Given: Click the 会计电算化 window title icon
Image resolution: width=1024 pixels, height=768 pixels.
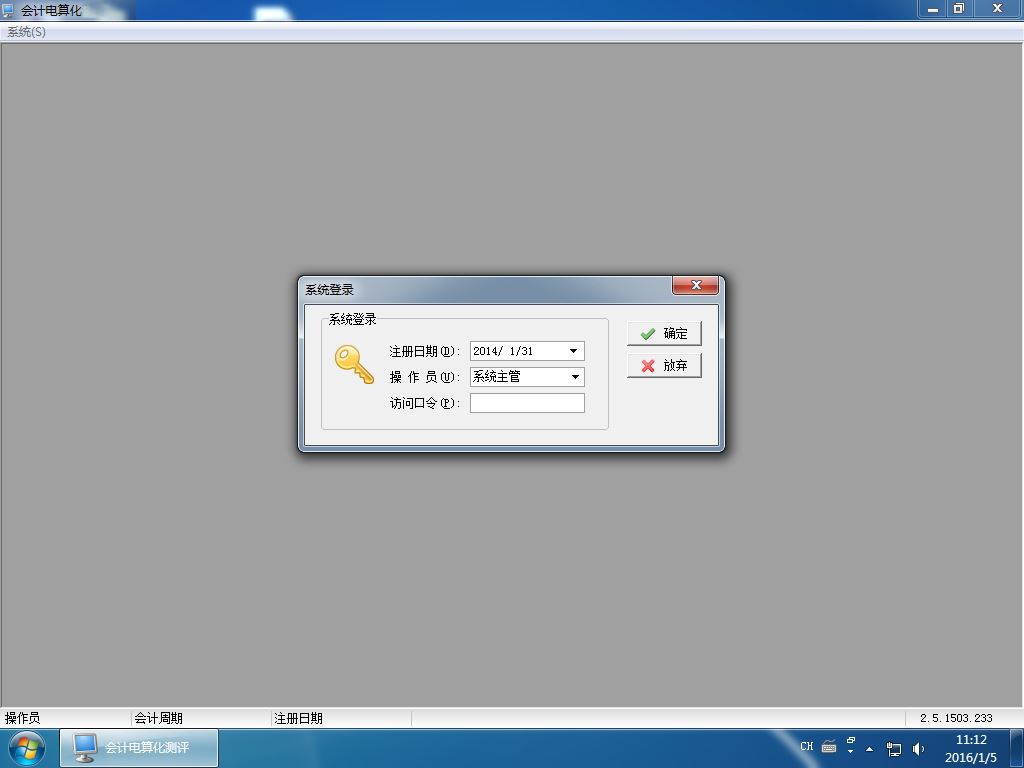Looking at the screenshot, I should tap(8, 10).
